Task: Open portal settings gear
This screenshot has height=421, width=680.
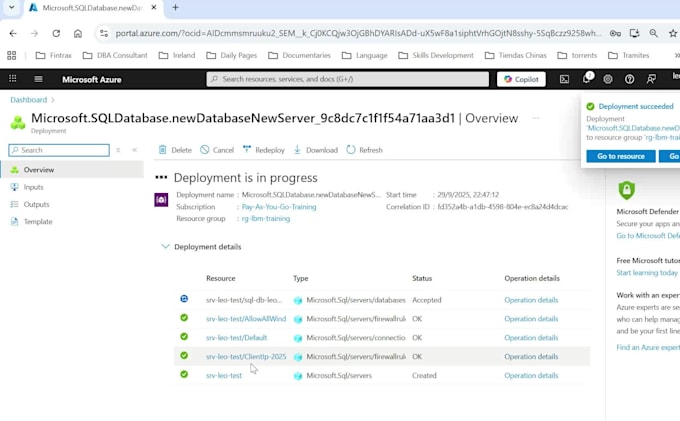Action: pos(608,79)
